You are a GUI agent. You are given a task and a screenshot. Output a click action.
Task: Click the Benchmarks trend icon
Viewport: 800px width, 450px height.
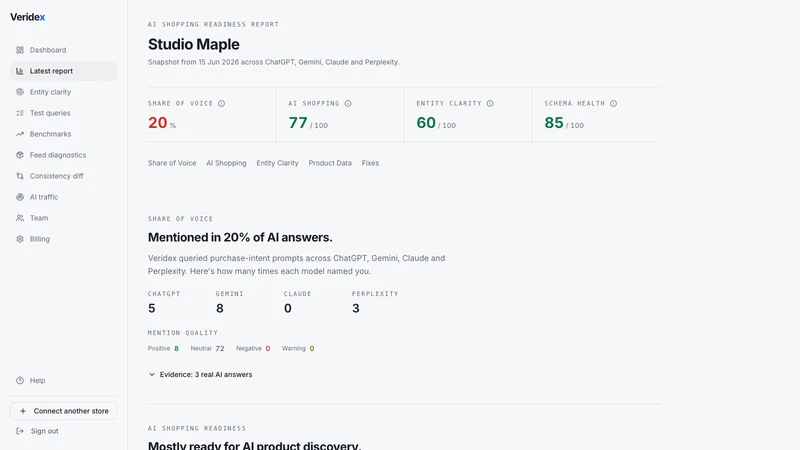(x=20, y=134)
